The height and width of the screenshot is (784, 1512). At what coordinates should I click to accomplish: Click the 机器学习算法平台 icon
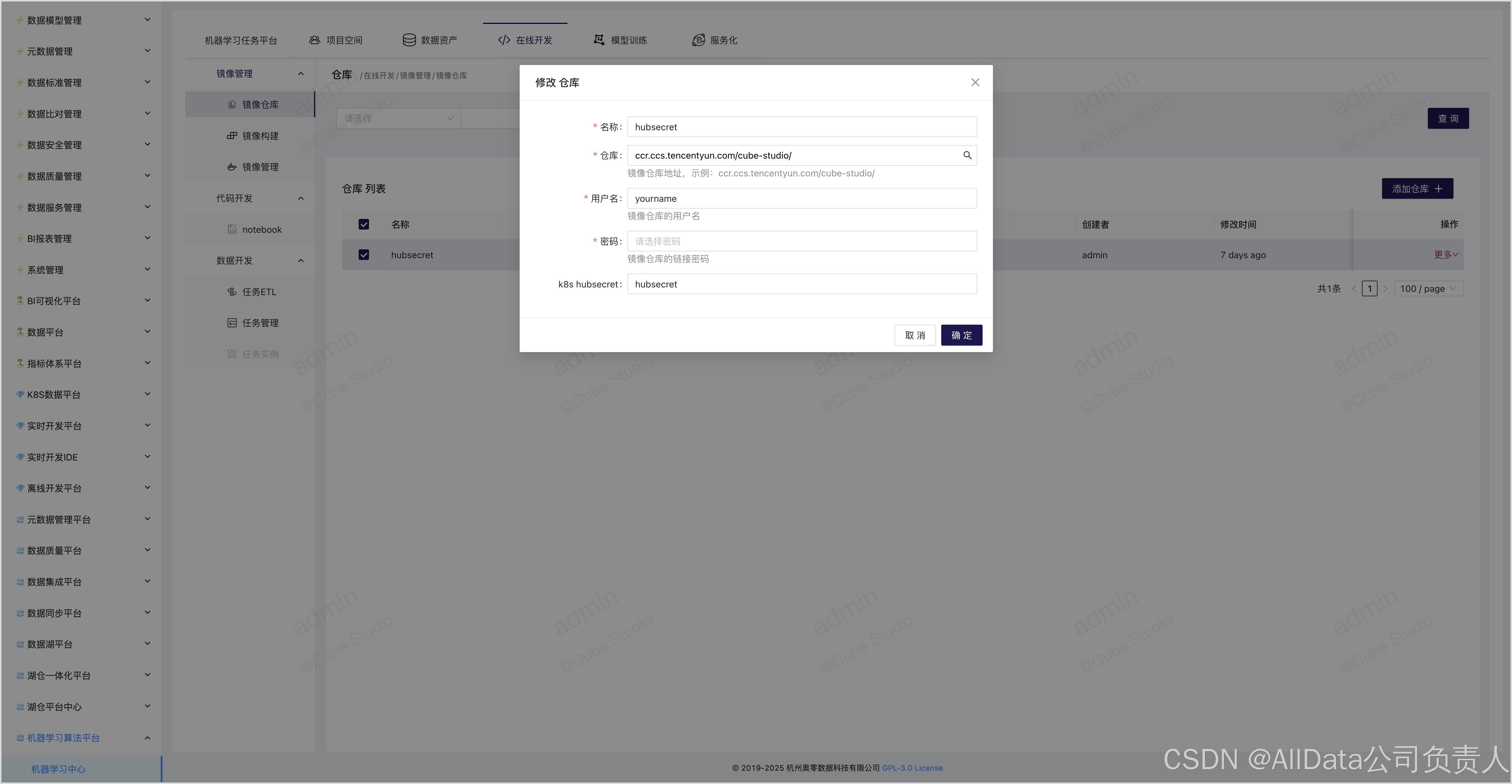(x=20, y=738)
